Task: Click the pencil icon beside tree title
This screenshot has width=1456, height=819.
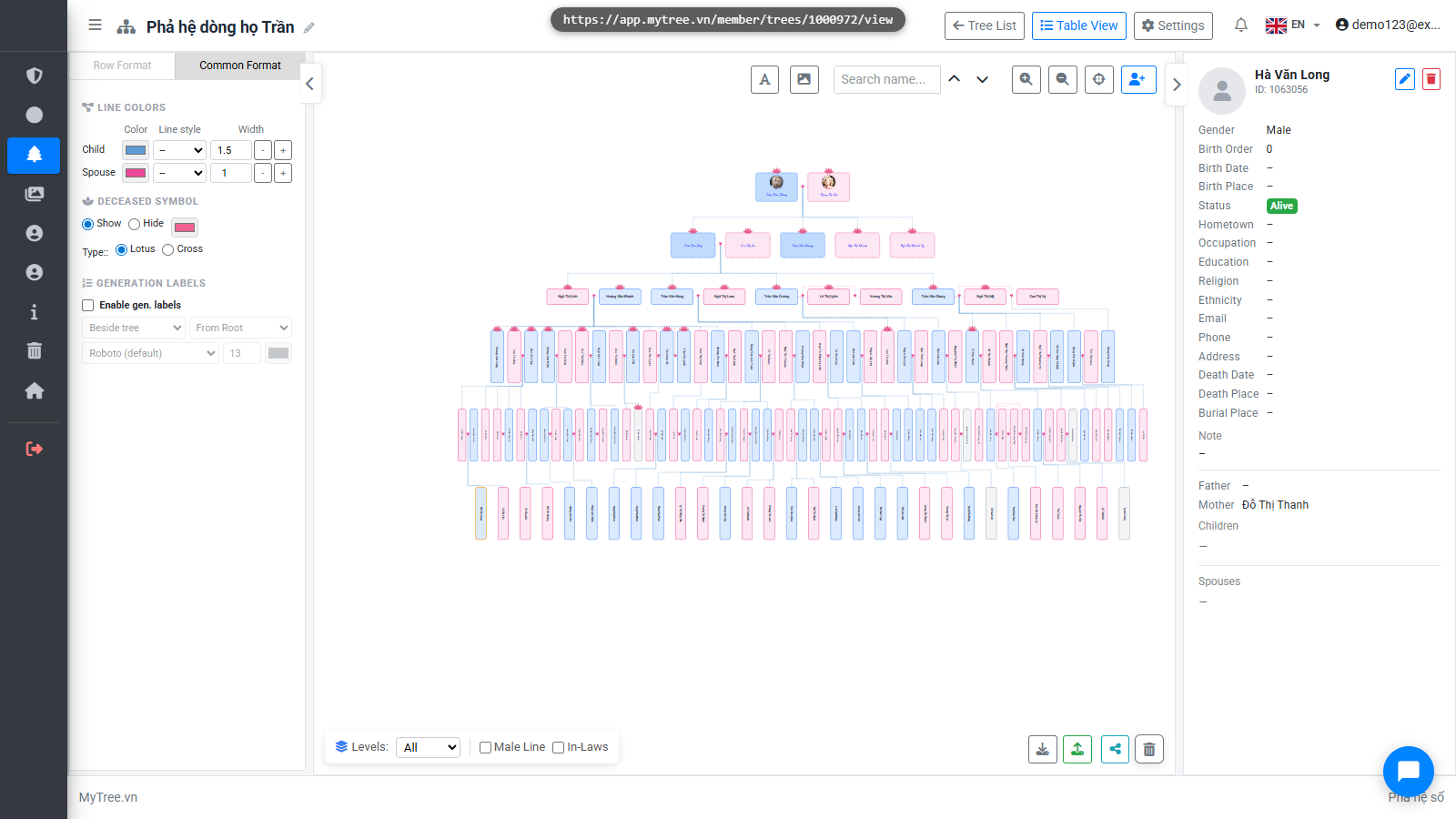Action: tap(309, 27)
